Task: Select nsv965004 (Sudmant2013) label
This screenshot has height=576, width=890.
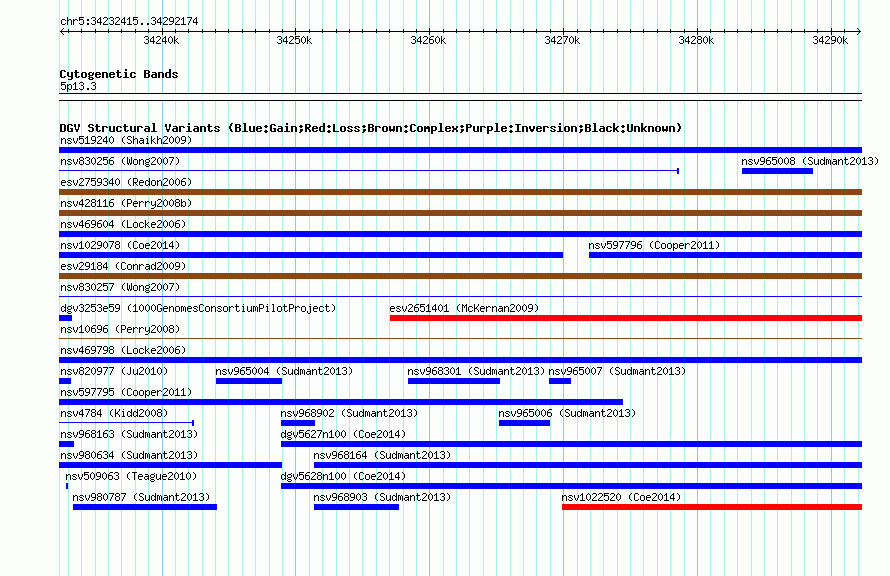Action: coord(284,371)
